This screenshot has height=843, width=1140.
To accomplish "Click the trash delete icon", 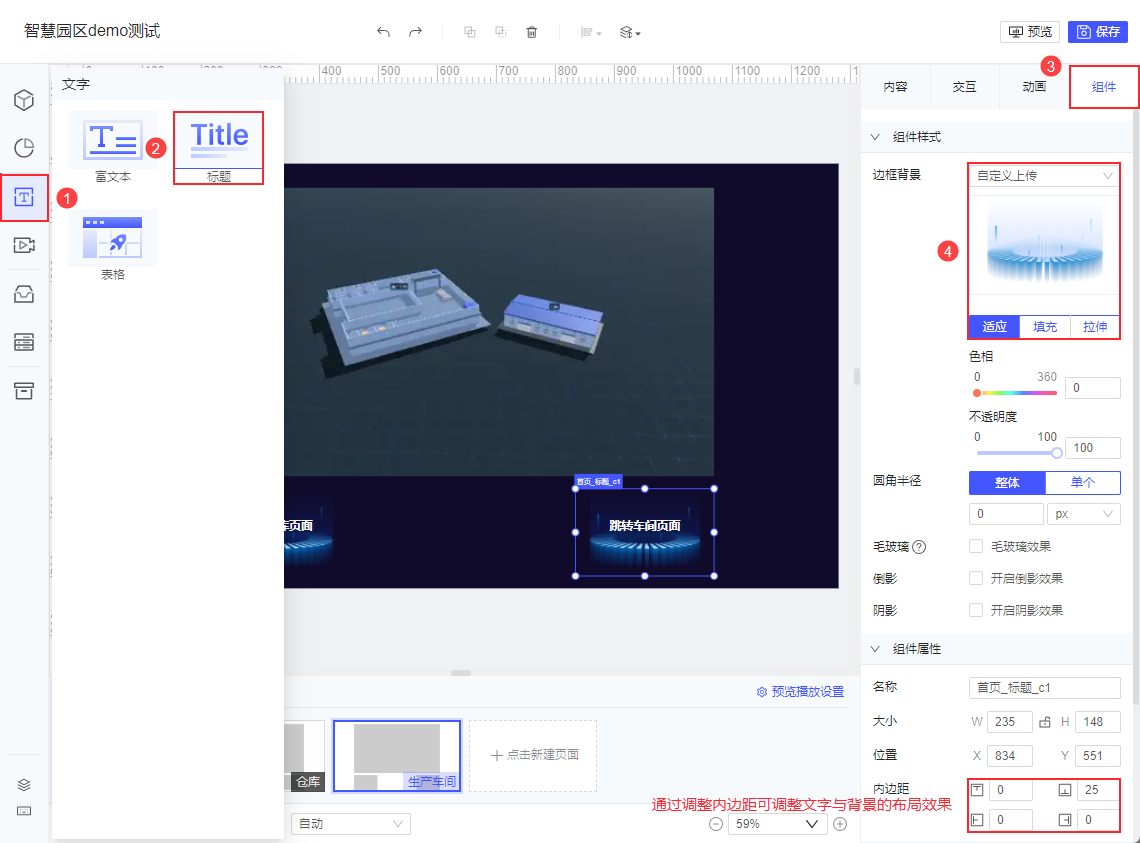I will (x=532, y=32).
